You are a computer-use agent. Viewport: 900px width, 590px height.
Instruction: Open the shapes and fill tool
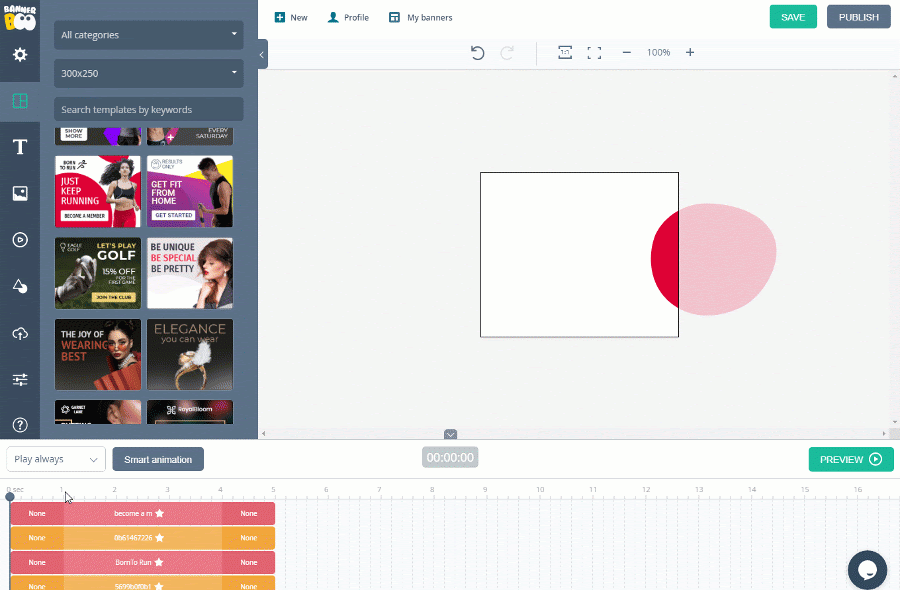coord(20,286)
